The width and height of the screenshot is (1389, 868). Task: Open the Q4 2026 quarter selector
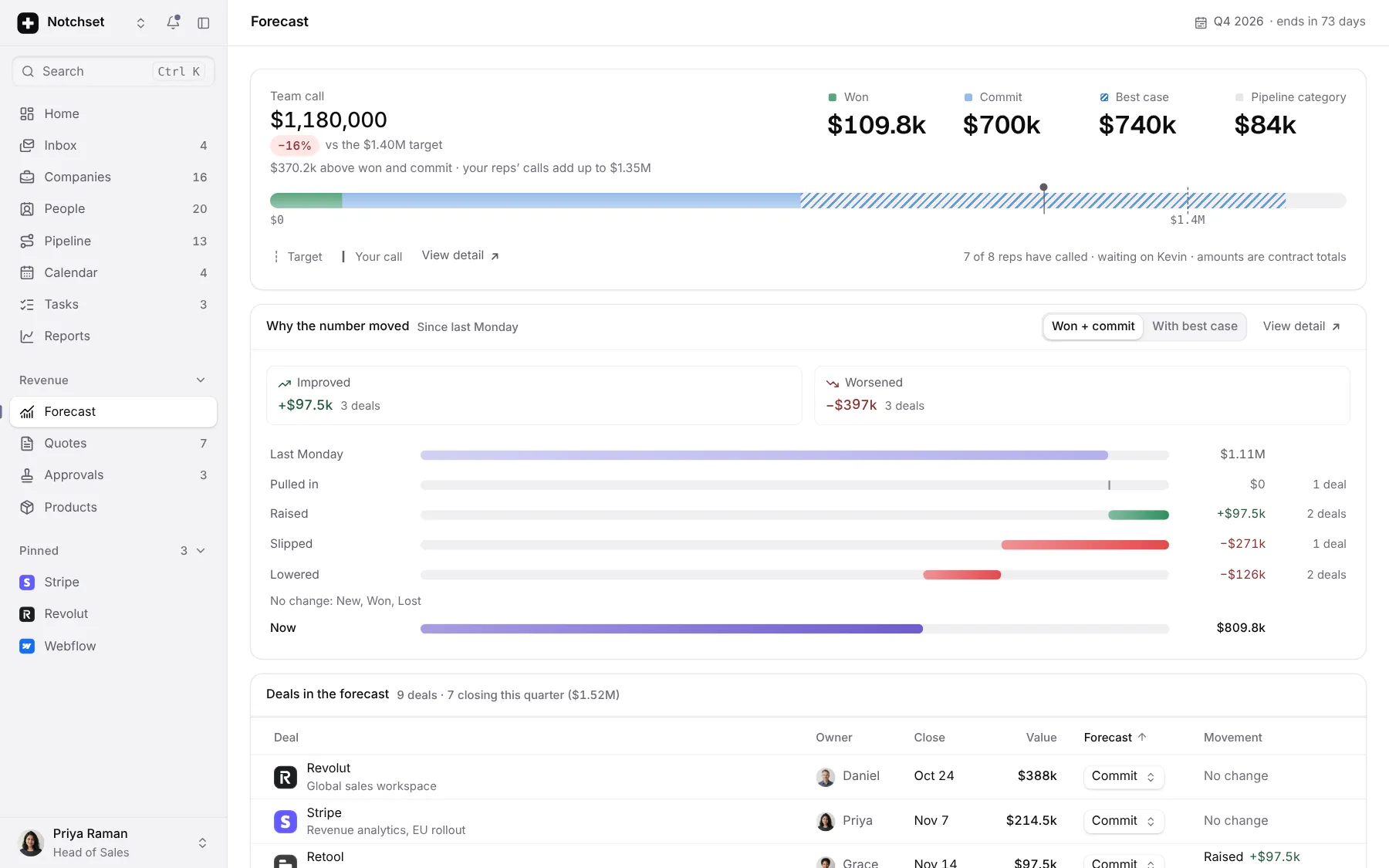pos(1280,22)
